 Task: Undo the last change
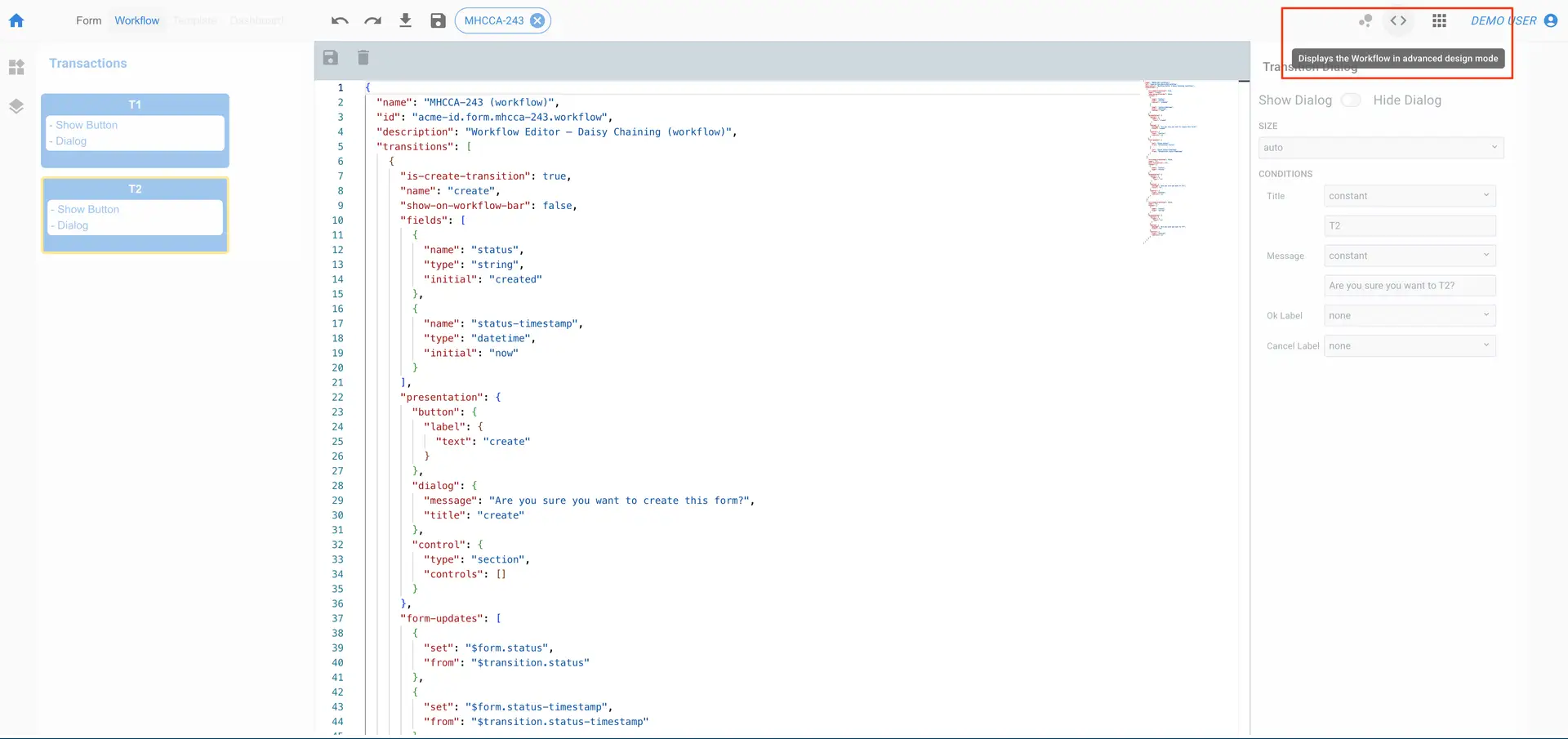[x=340, y=20]
